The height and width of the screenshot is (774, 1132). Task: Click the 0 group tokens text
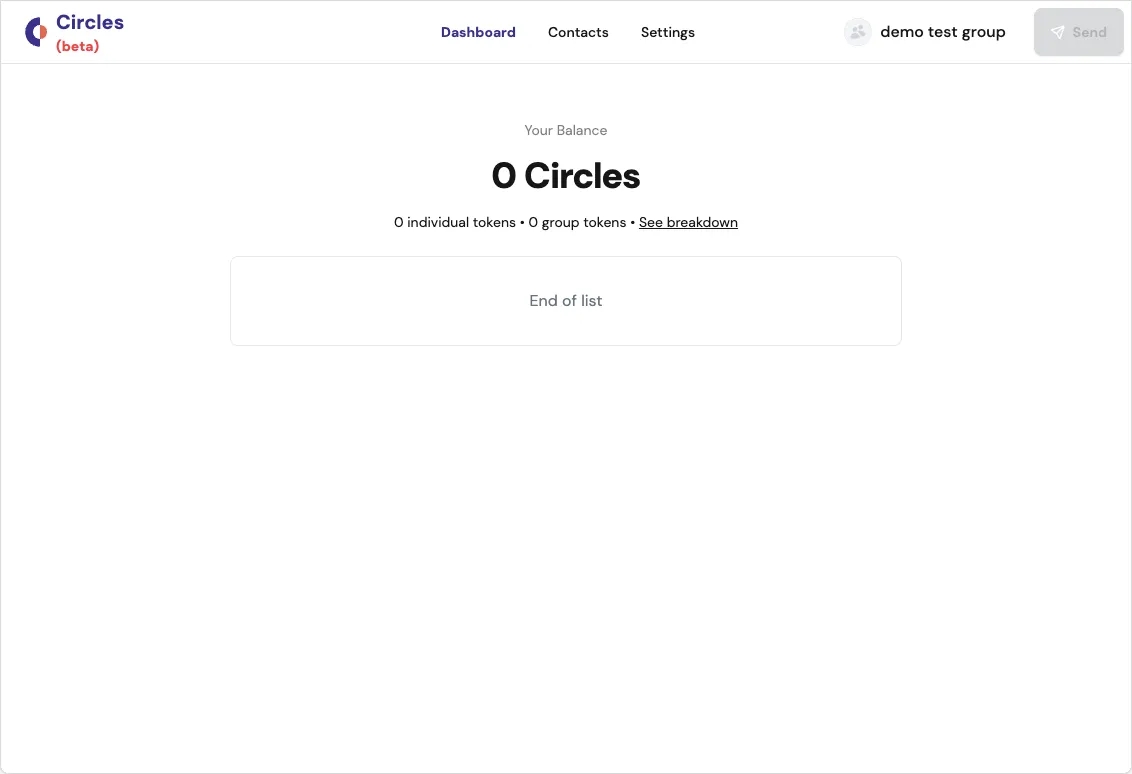(x=577, y=222)
